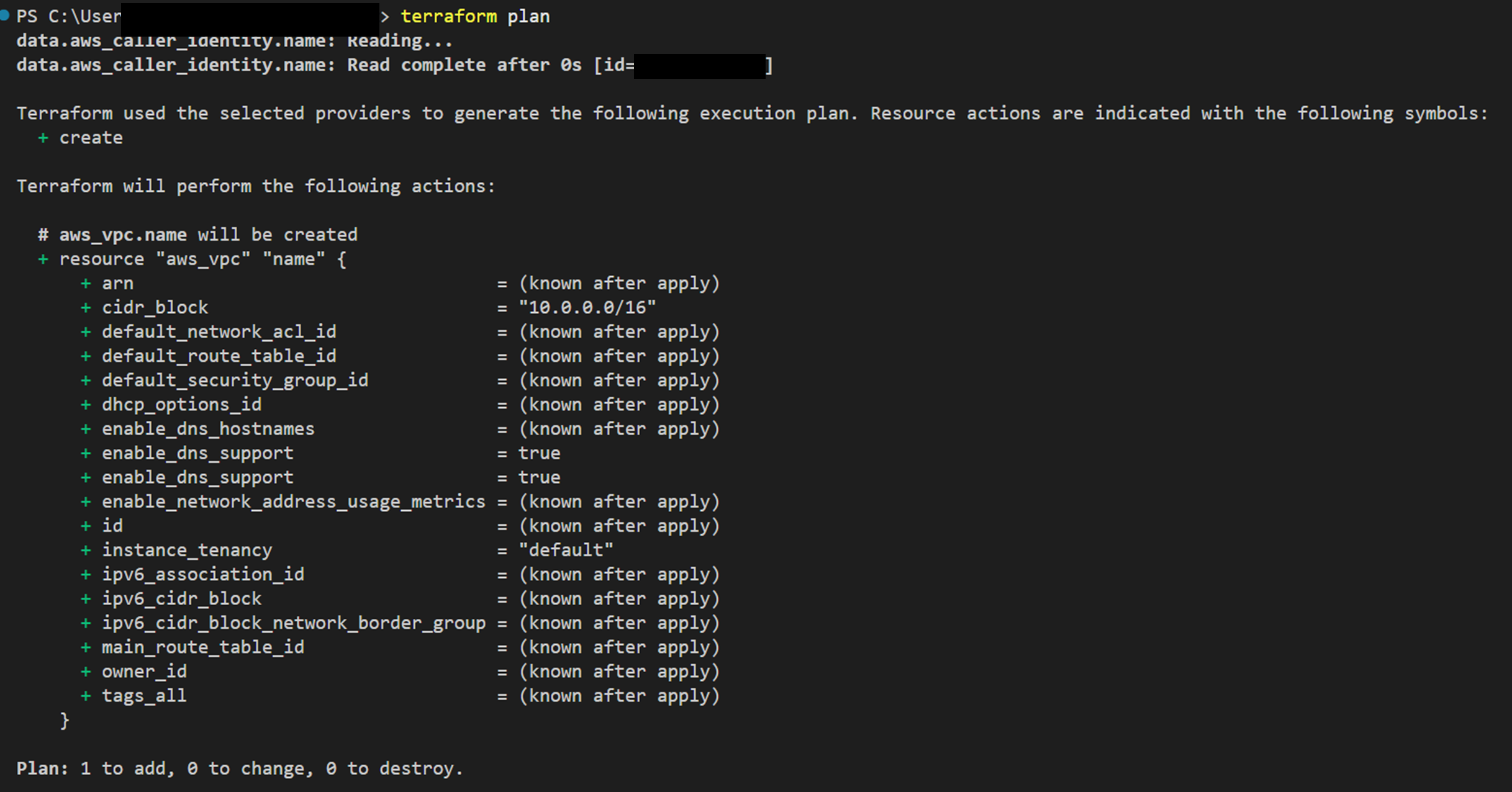Click the "cidr_block" attribute name
1512x792 pixels.
tap(155, 307)
